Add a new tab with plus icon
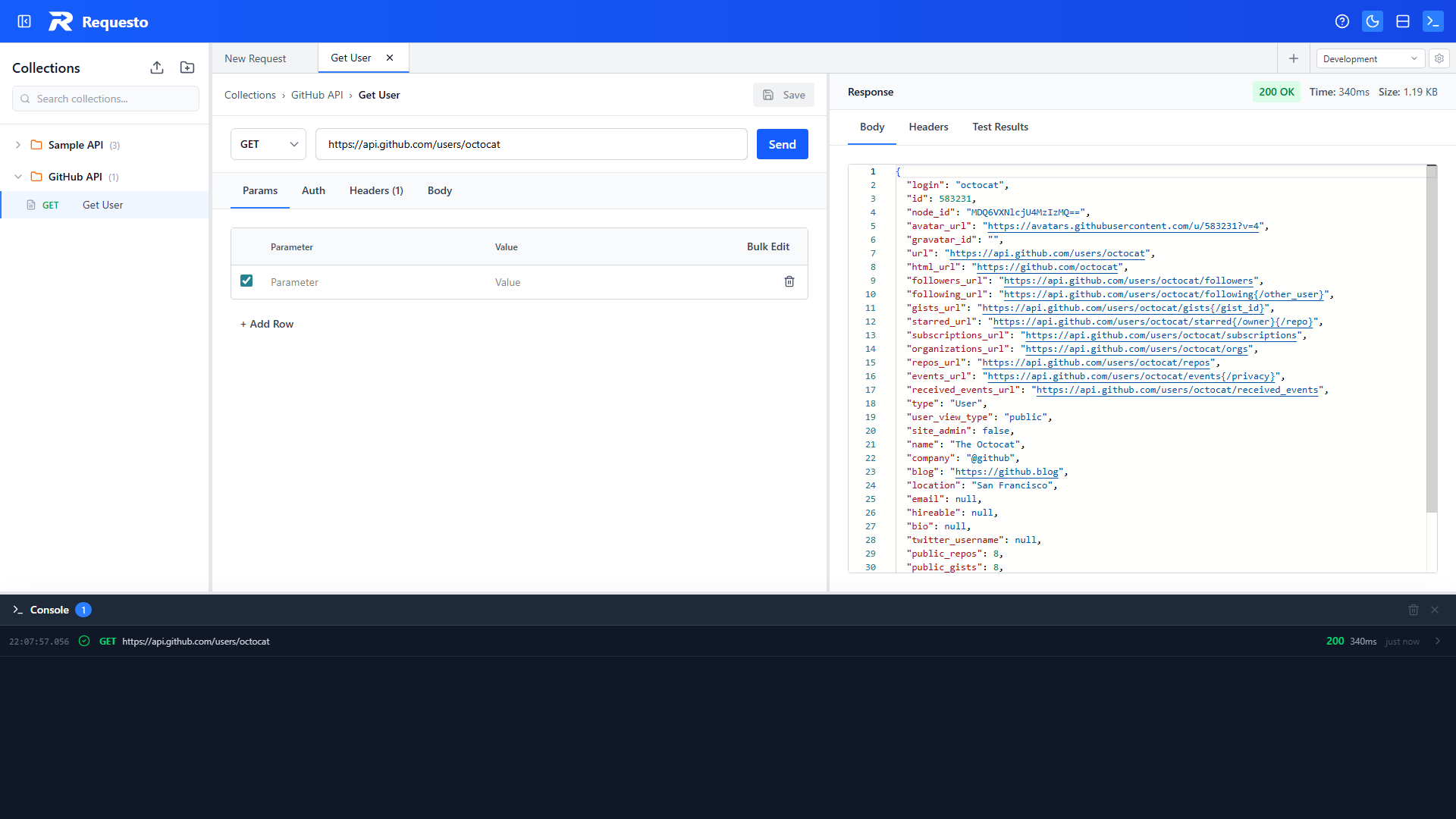The image size is (1456, 819). coord(1294,58)
